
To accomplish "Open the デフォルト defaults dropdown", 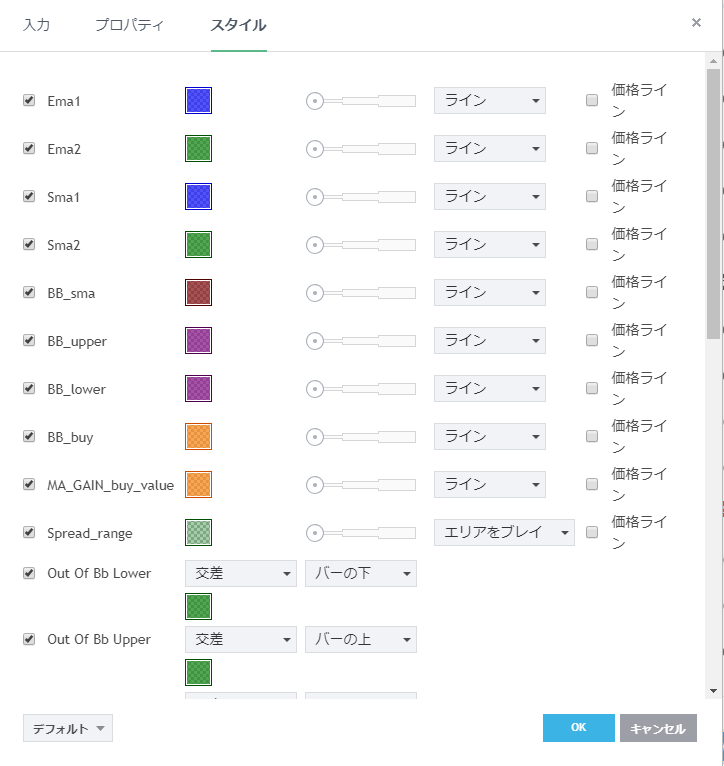I will coord(68,729).
